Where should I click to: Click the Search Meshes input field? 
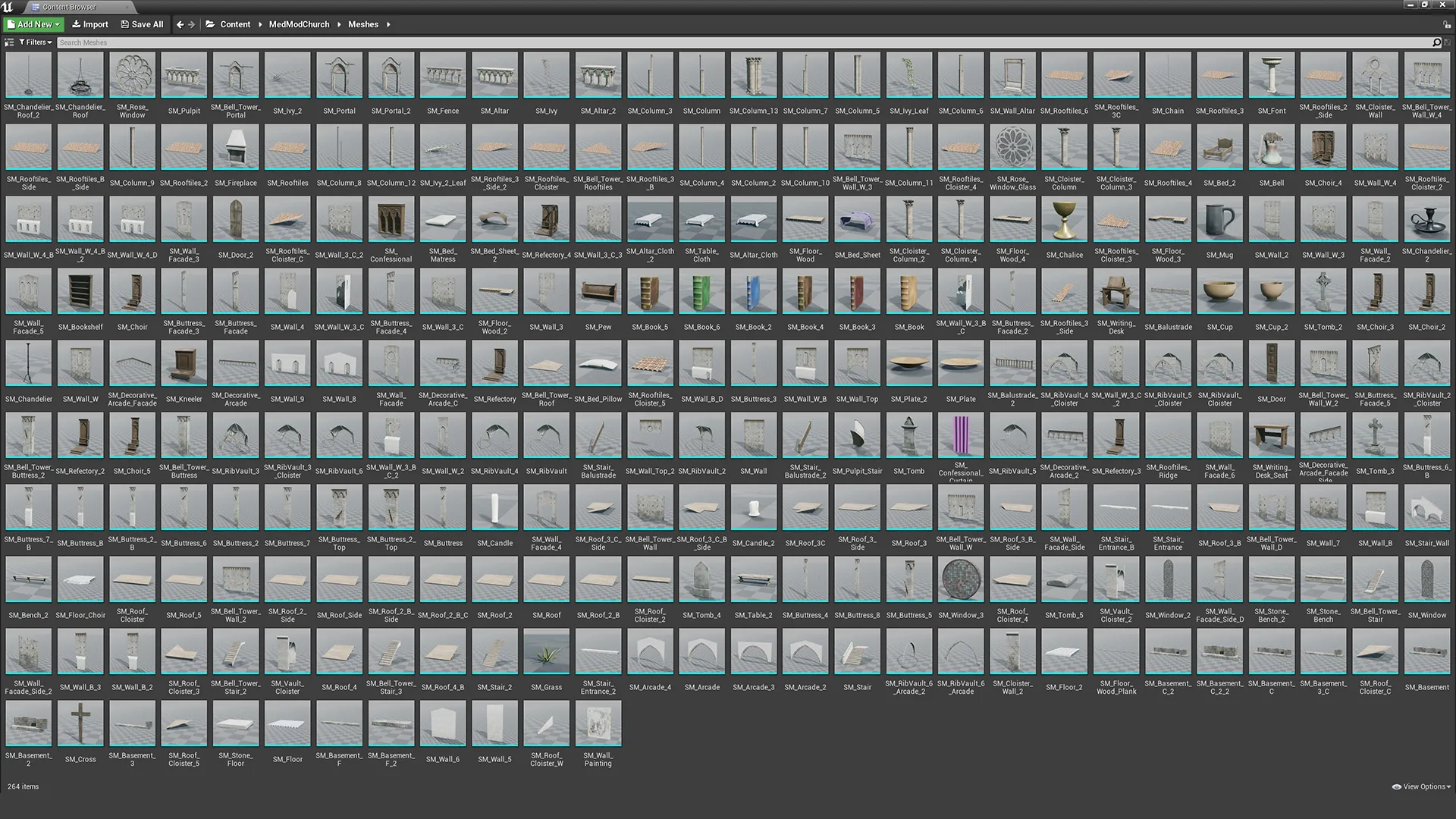click(x=303, y=42)
